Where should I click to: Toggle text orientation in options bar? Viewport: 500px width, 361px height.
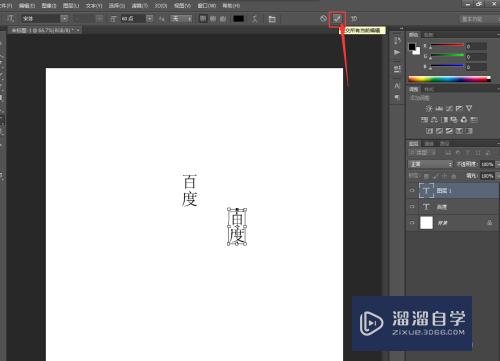click(11, 19)
